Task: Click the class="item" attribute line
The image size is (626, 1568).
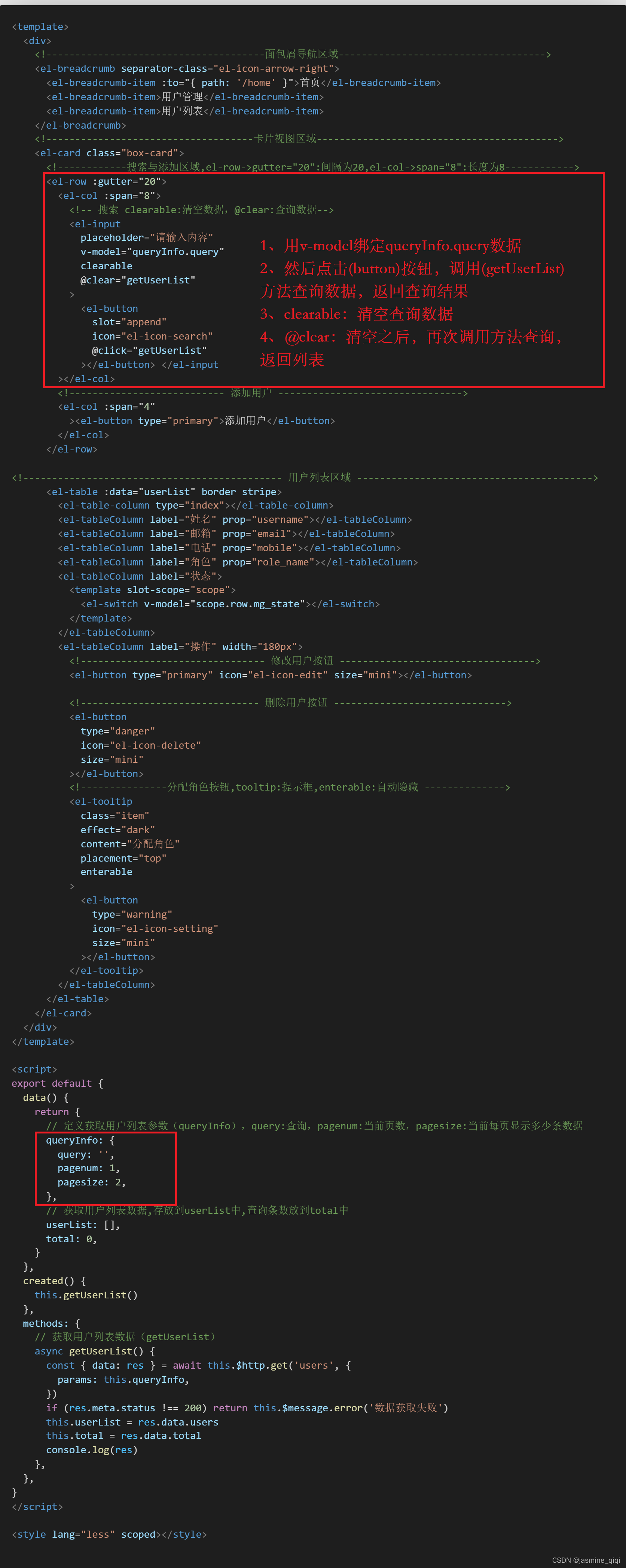Action: [x=115, y=816]
